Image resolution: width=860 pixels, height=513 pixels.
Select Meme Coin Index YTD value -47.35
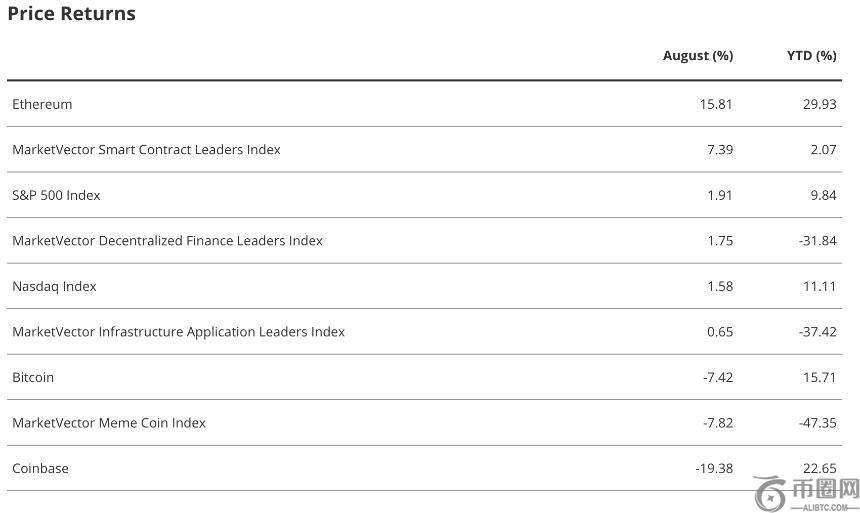tap(817, 423)
